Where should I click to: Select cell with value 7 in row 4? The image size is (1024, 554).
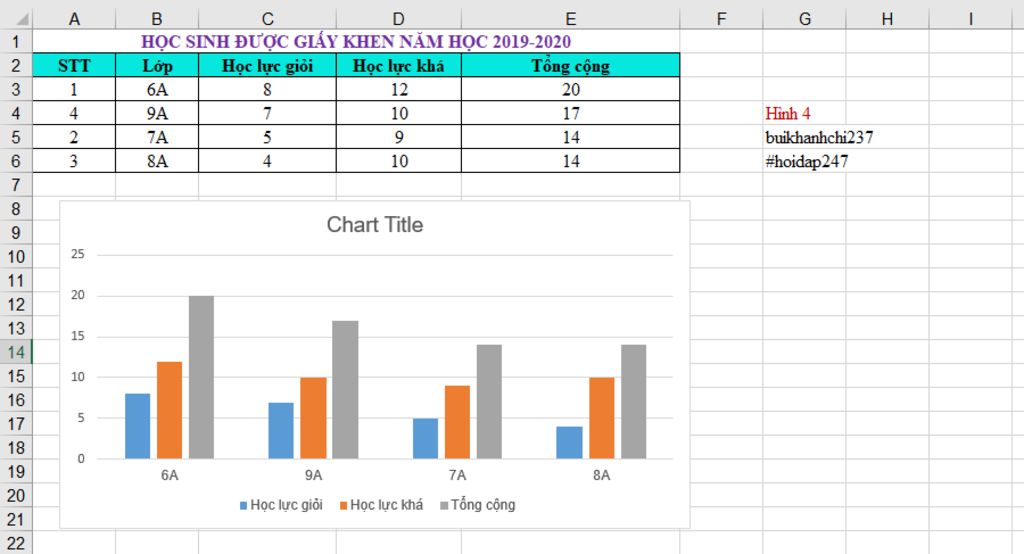(x=267, y=113)
